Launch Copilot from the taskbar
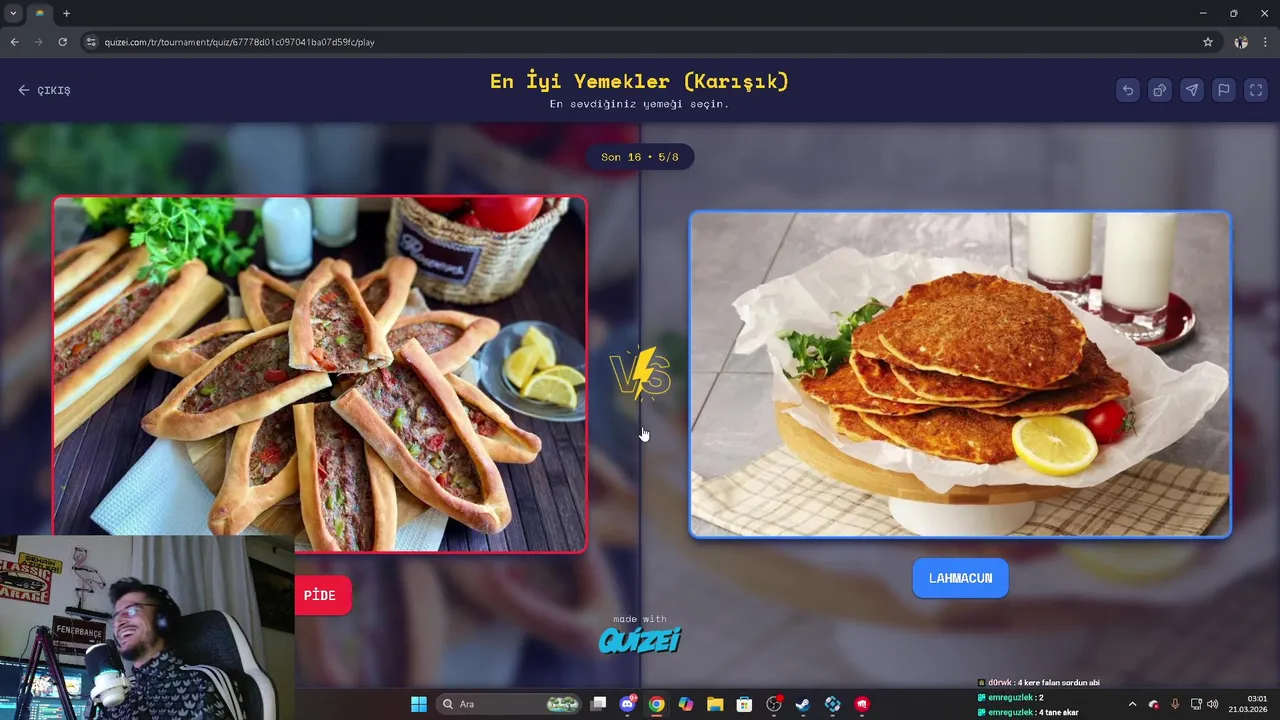The image size is (1280, 720). pyautogui.click(x=686, y=704)
